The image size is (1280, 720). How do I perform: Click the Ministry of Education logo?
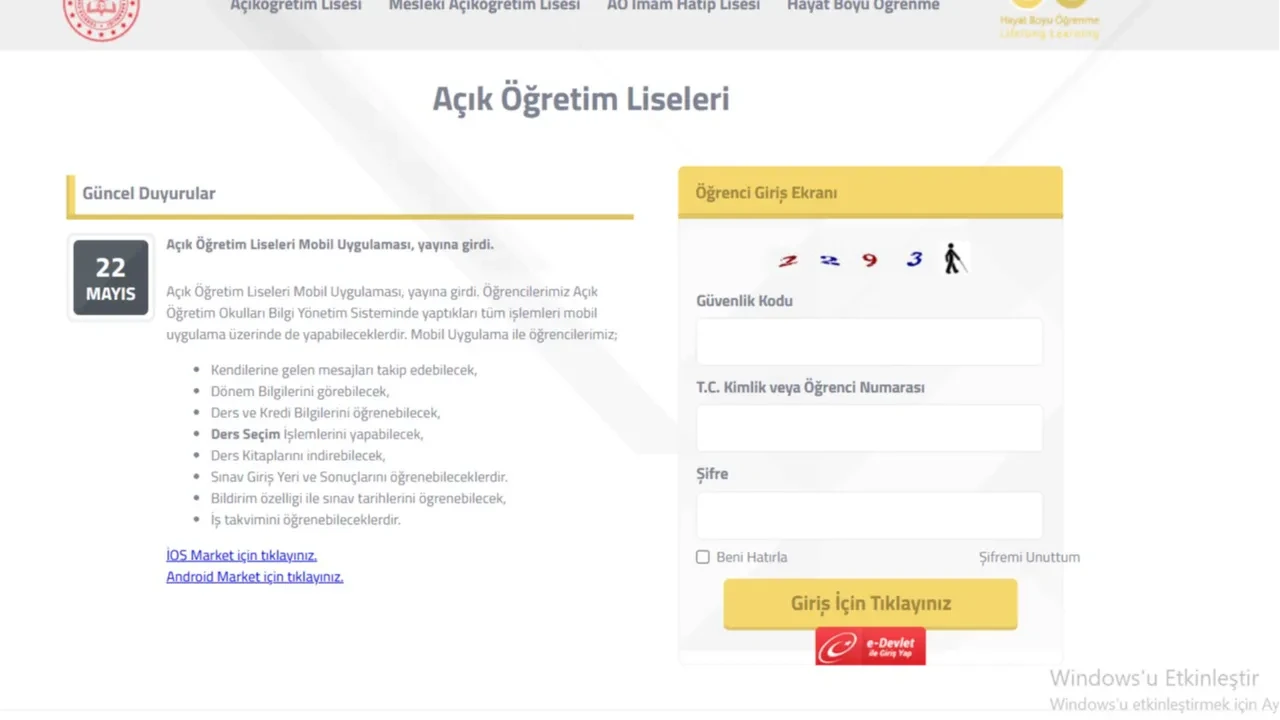point(101,18)
